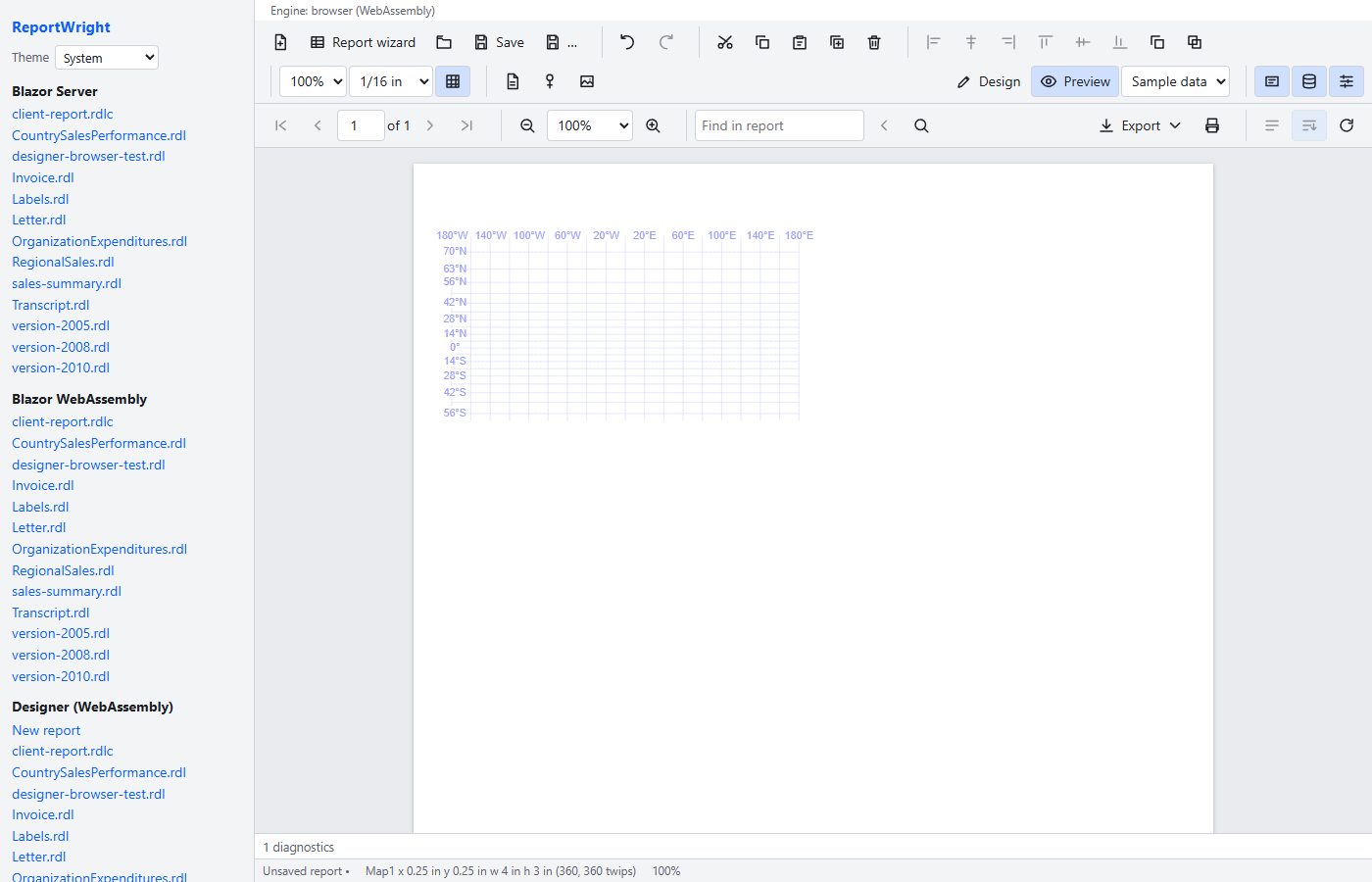Click the Save As (disk with ellipsis) button
1372x882 pixels.
562,42
